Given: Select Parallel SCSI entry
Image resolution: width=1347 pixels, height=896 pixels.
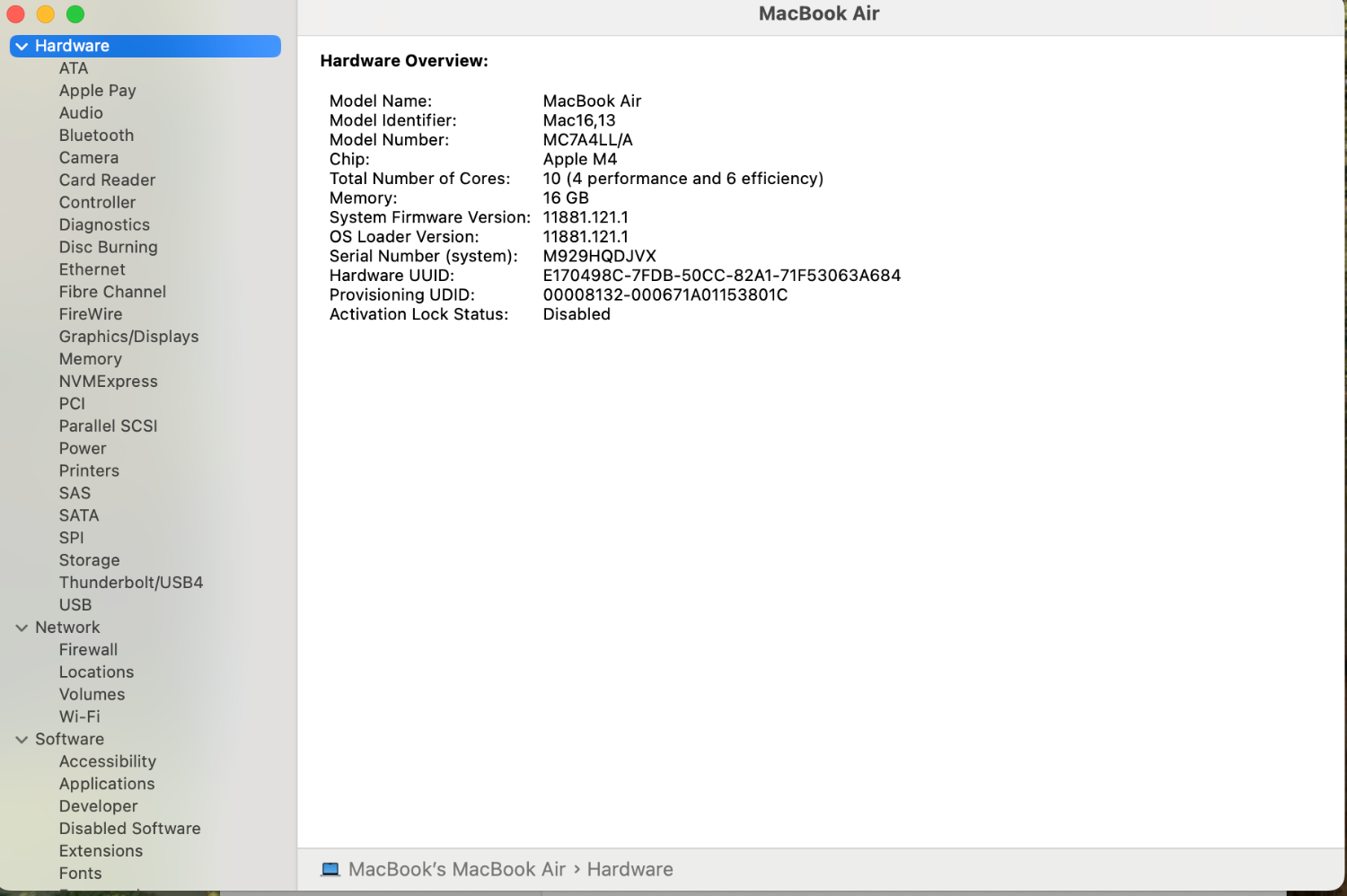Looking at the screenshot, I should pos(108,426).
